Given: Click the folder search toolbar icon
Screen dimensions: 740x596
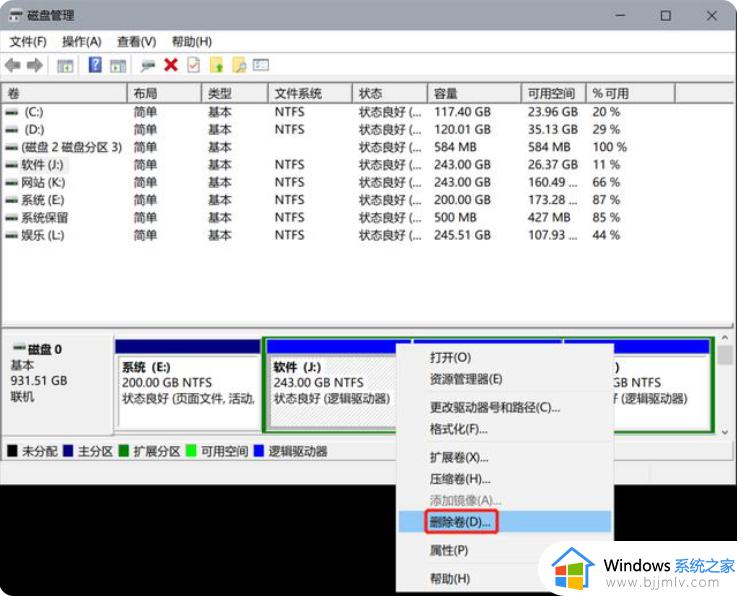Looking at the screenshot, I should [239, 65].
